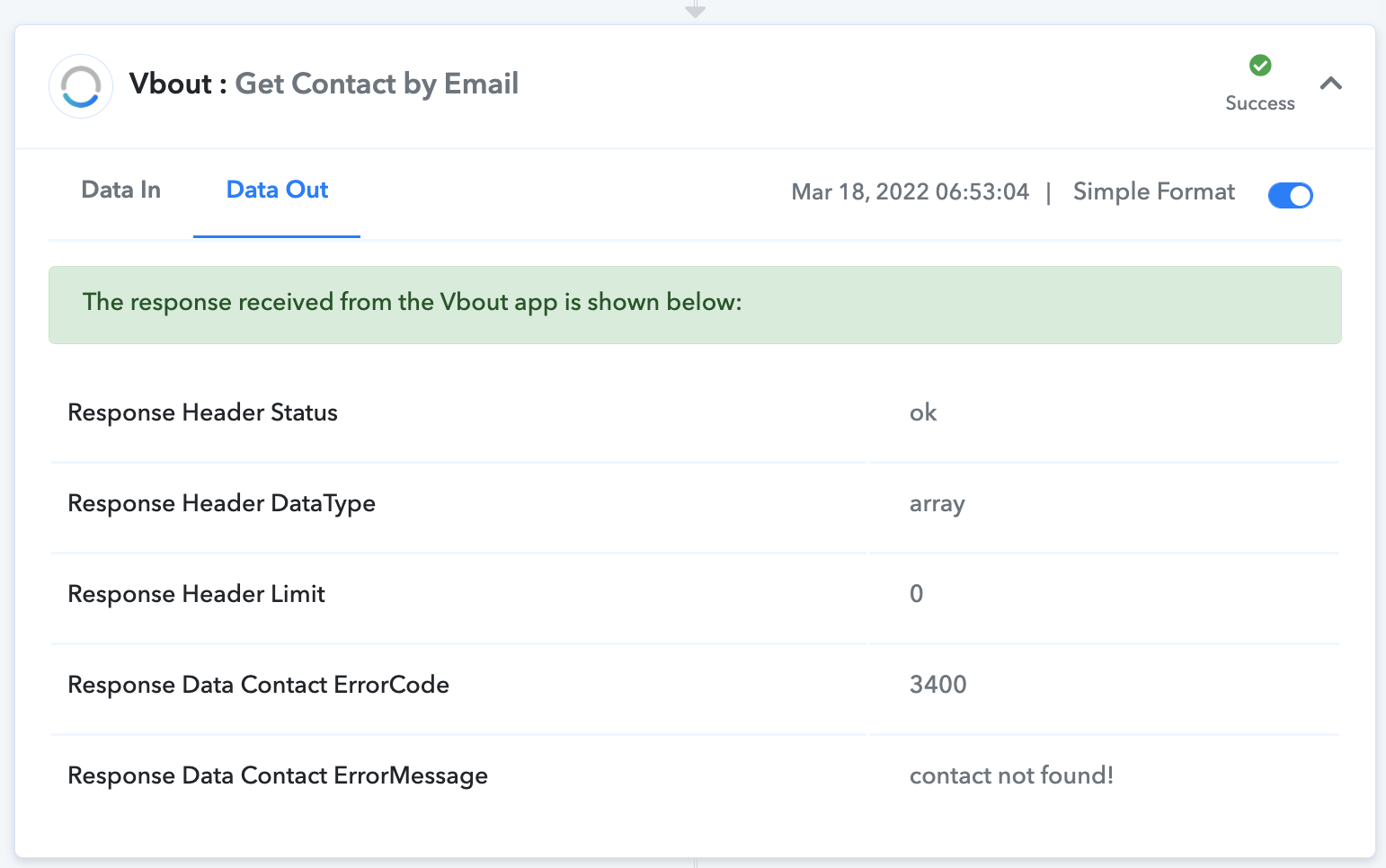Viewport: 1386px width, 868px height.
Task: Click the timestamp Mar 18, 2022 06:53:04
Action: 910,192
